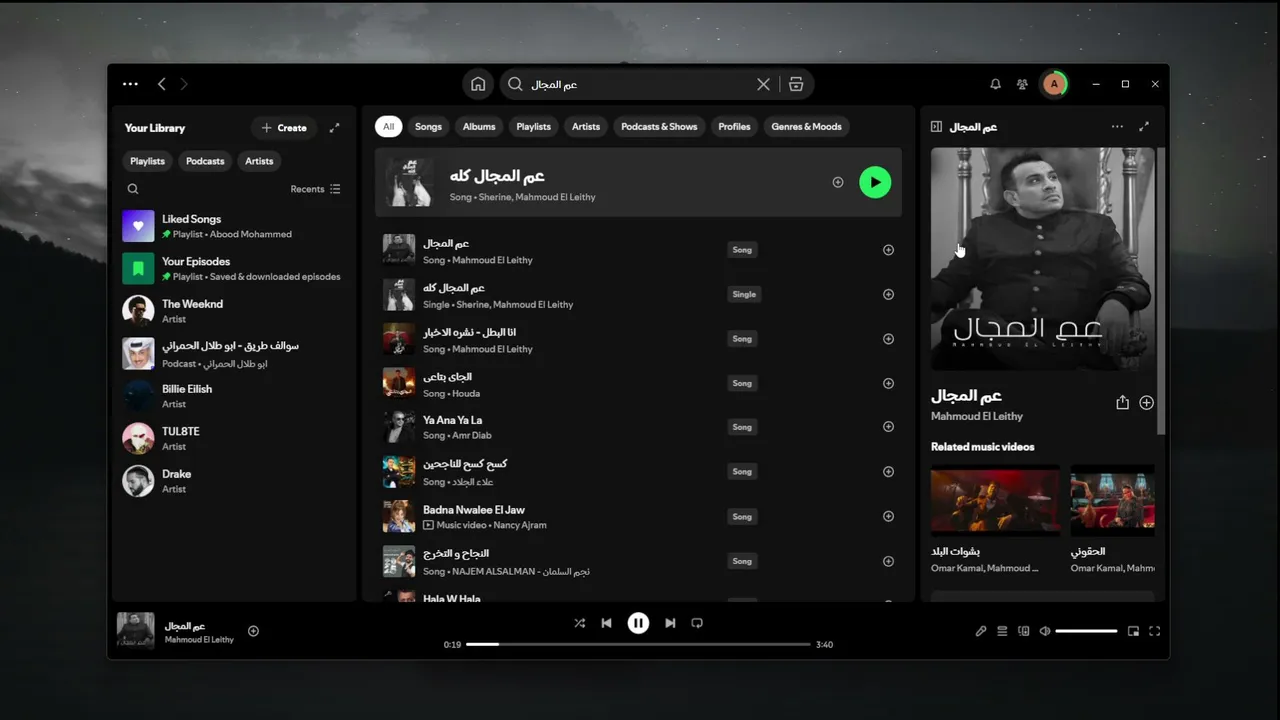This screenshot has width=1280, height=720.
Task: Open the now-playing cover art thumbnail in player bar
Action: pos(136,631)
